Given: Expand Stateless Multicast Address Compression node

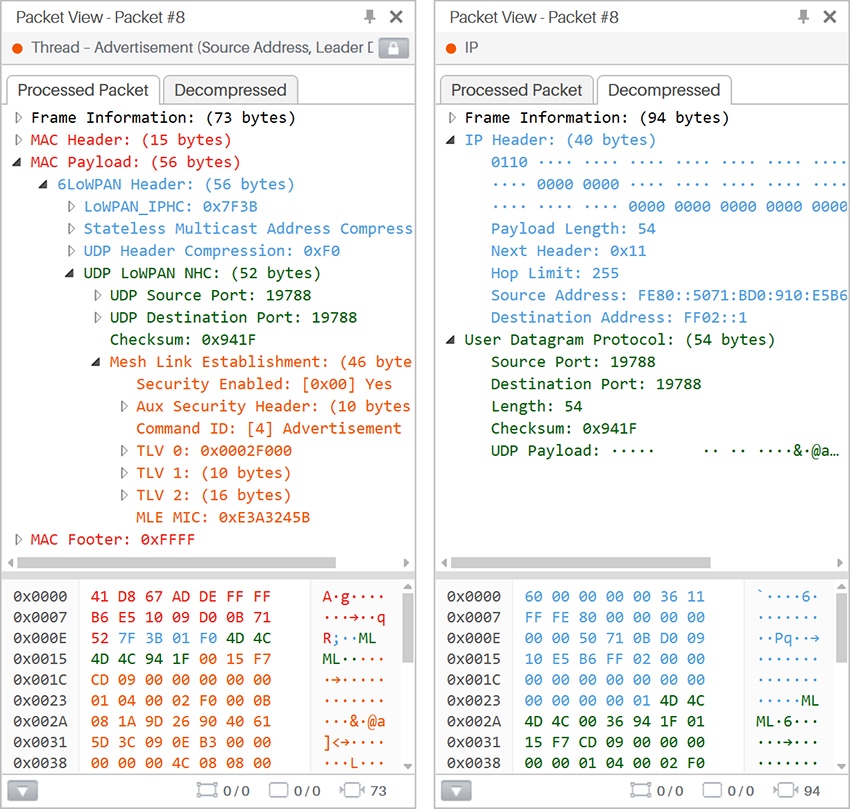Looking at the screenshot, I should pos(71,229).
